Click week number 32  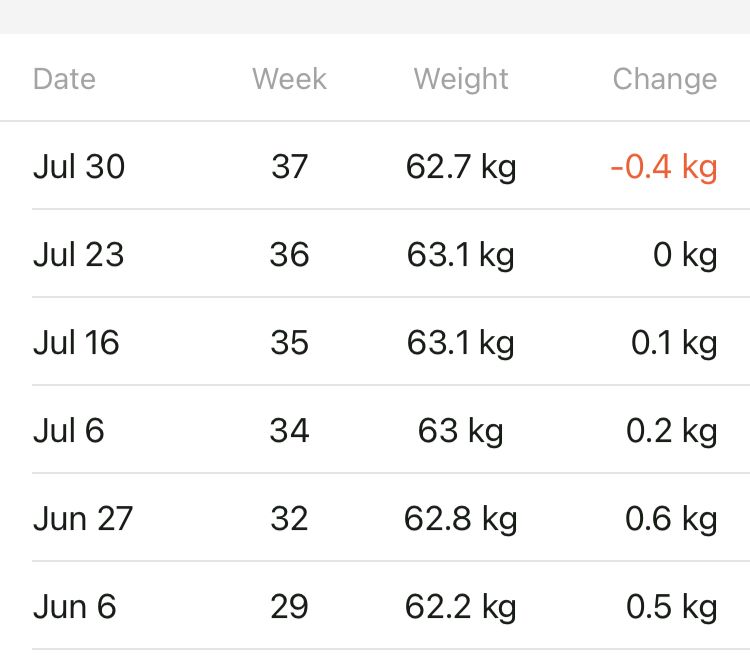click(289, 519)
